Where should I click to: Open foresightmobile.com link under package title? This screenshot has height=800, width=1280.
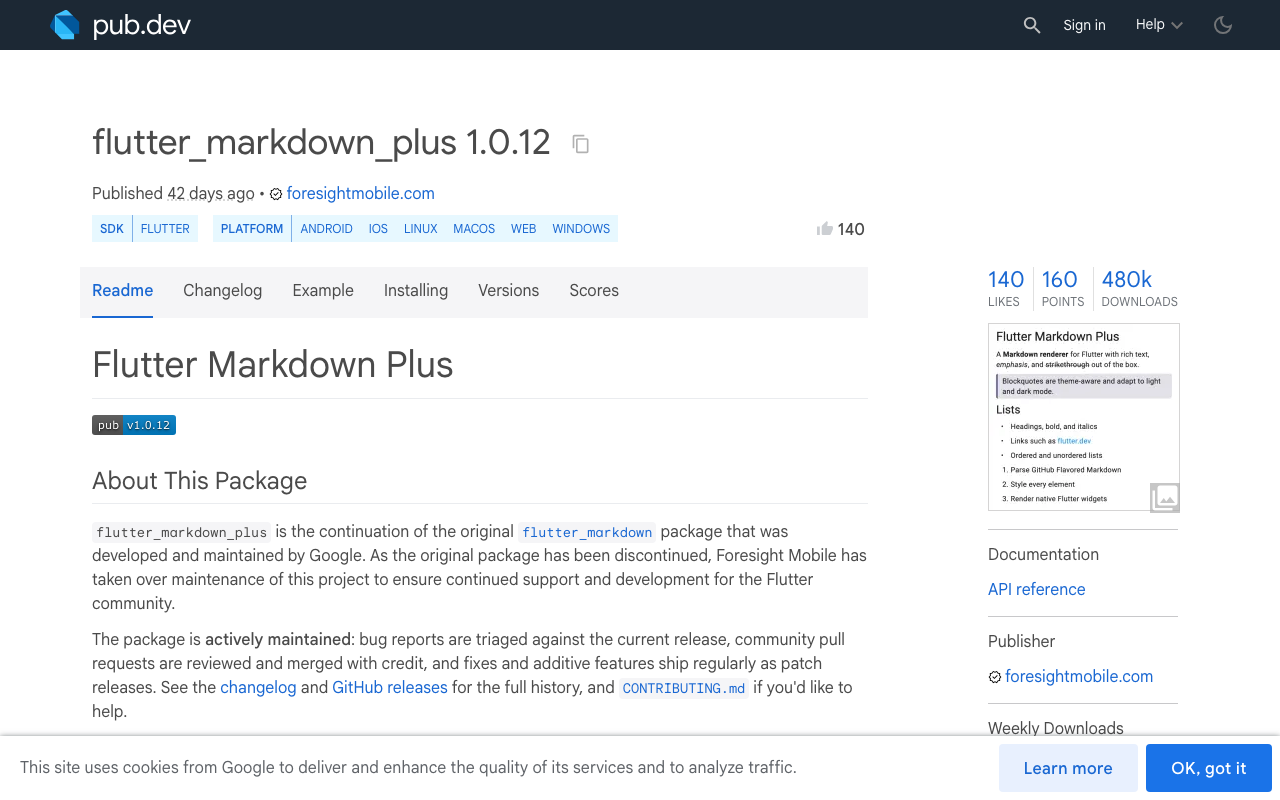click(360, 194)
